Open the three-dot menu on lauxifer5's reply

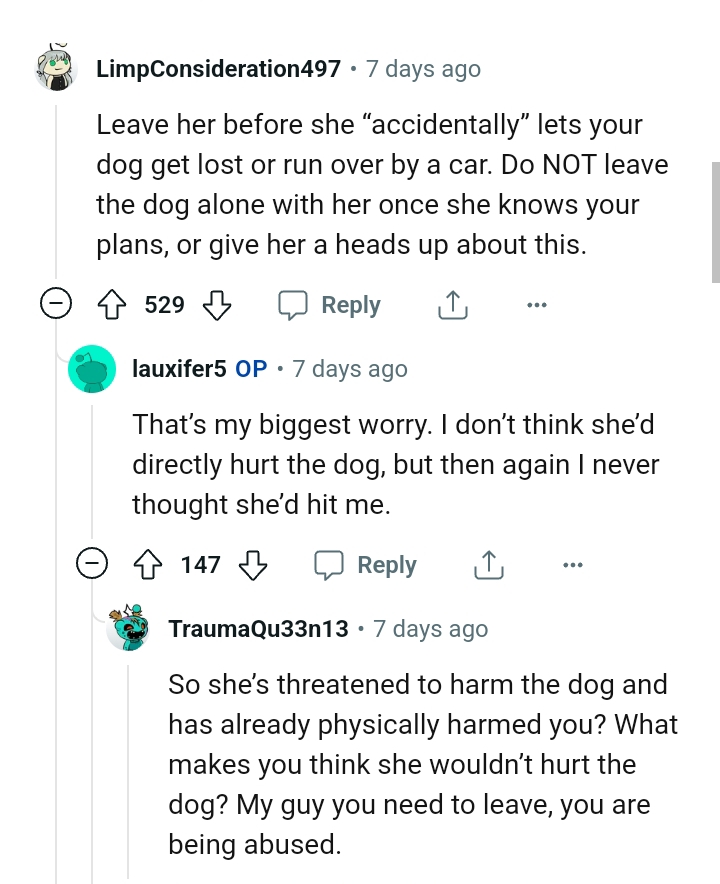coord(573,564)
